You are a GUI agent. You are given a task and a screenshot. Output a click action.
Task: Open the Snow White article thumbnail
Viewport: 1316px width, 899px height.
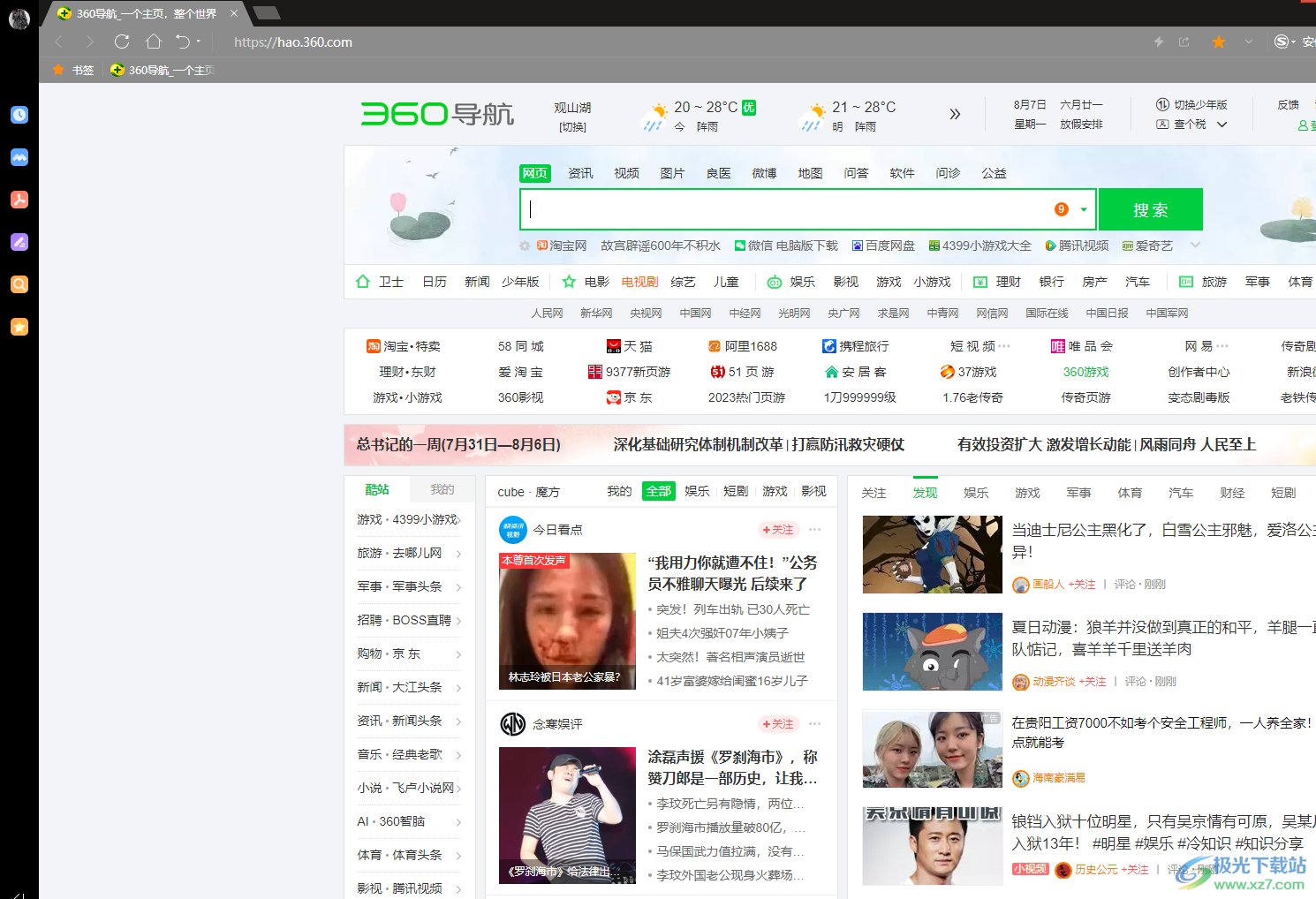tap(933, 555)
